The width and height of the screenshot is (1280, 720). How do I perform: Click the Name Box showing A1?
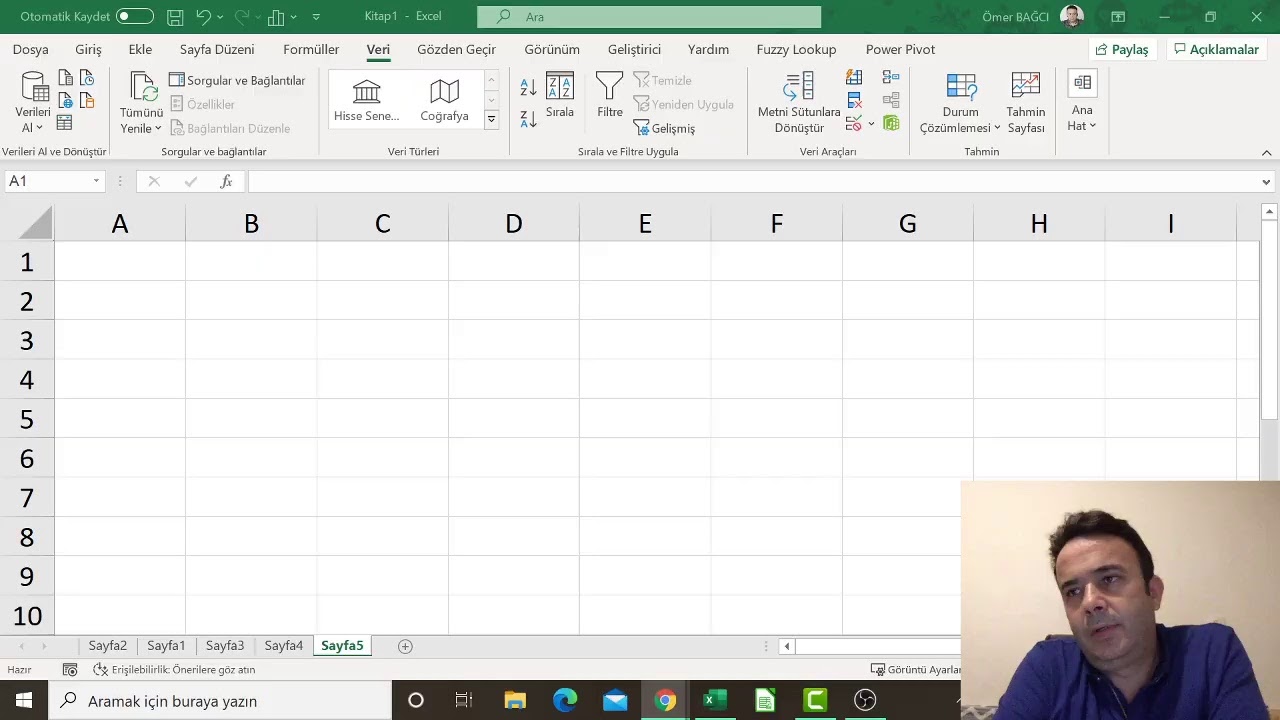click(49, 181)
